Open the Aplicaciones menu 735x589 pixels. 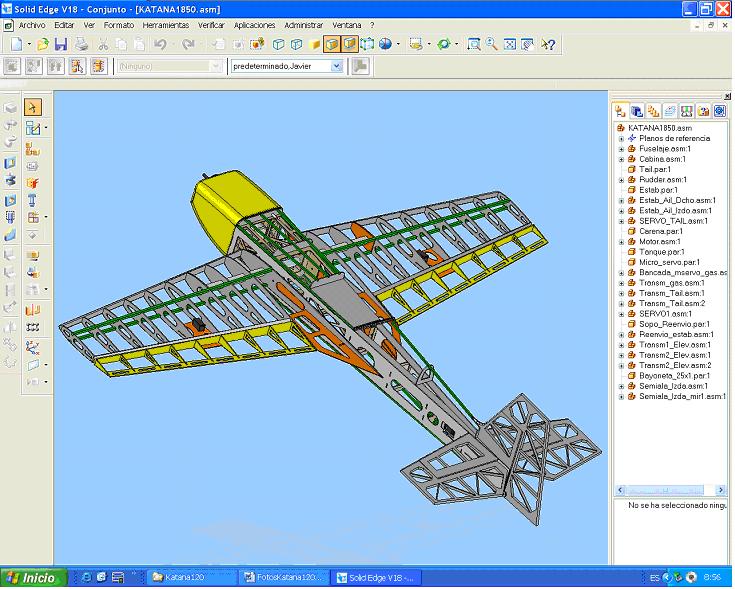254,24
